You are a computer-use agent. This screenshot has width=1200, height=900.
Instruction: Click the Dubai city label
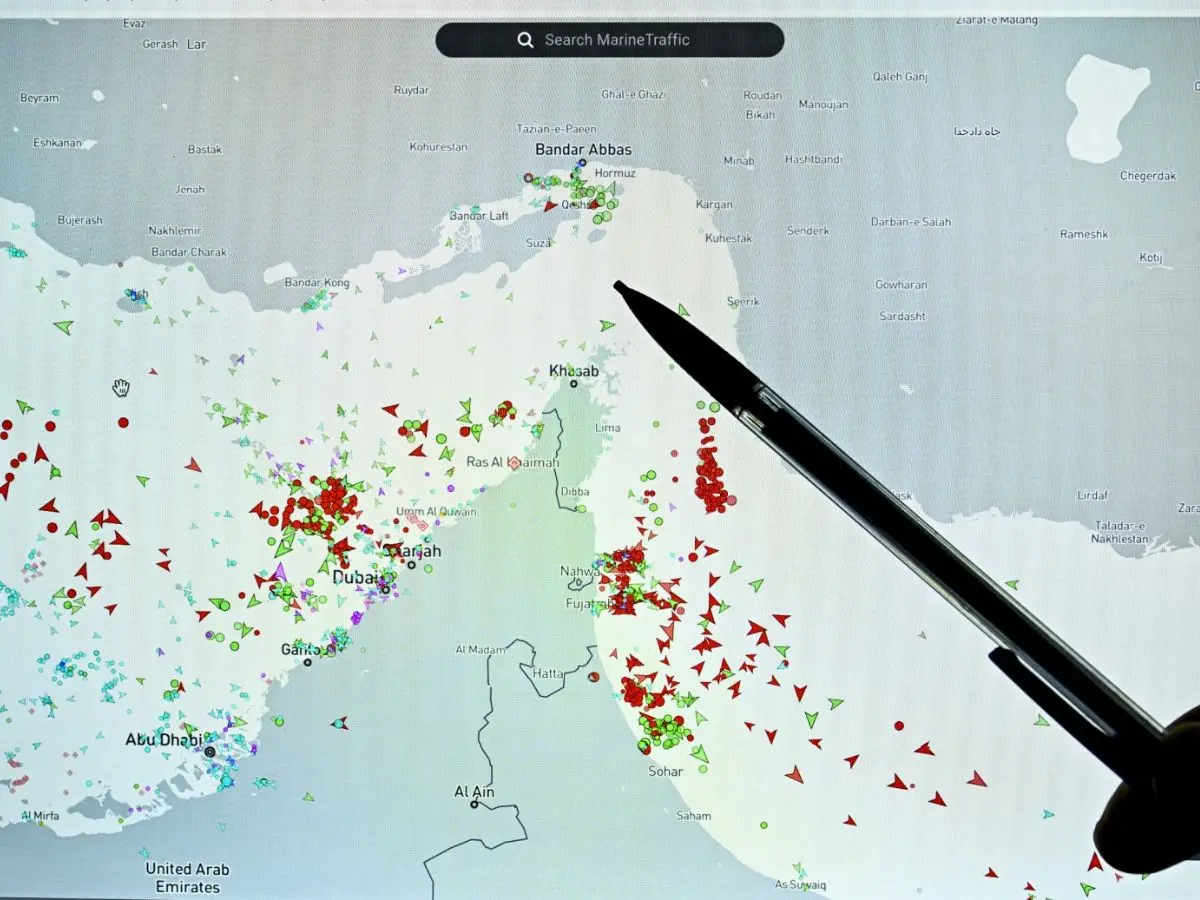coord(355,578)
